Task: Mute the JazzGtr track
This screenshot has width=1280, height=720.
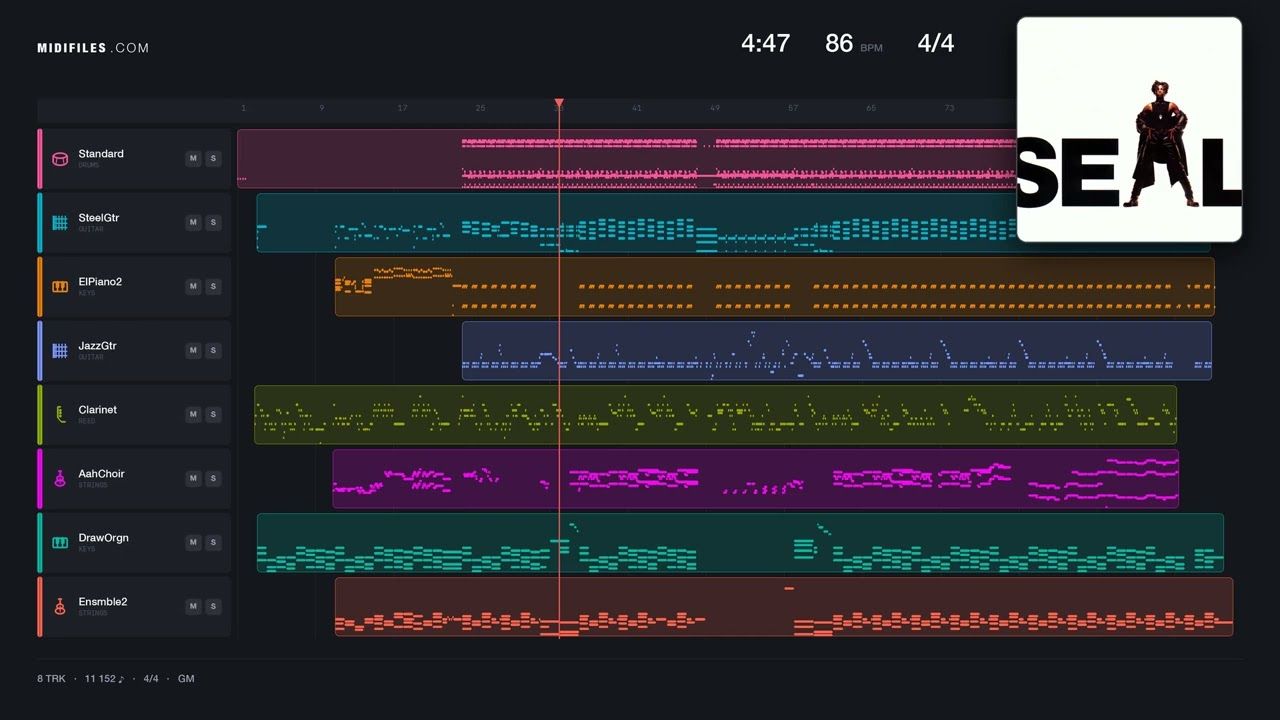Action: [x=193, y=350]
